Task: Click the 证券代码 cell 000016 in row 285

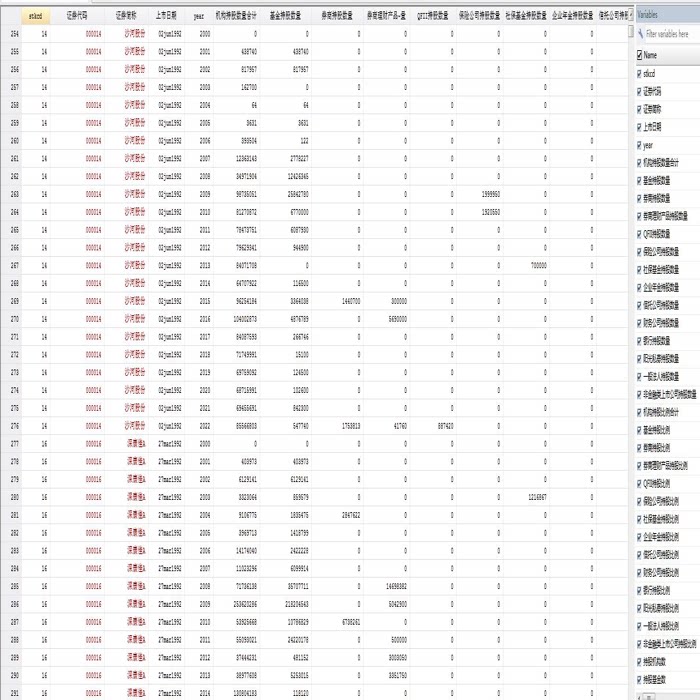Action: 78,586
